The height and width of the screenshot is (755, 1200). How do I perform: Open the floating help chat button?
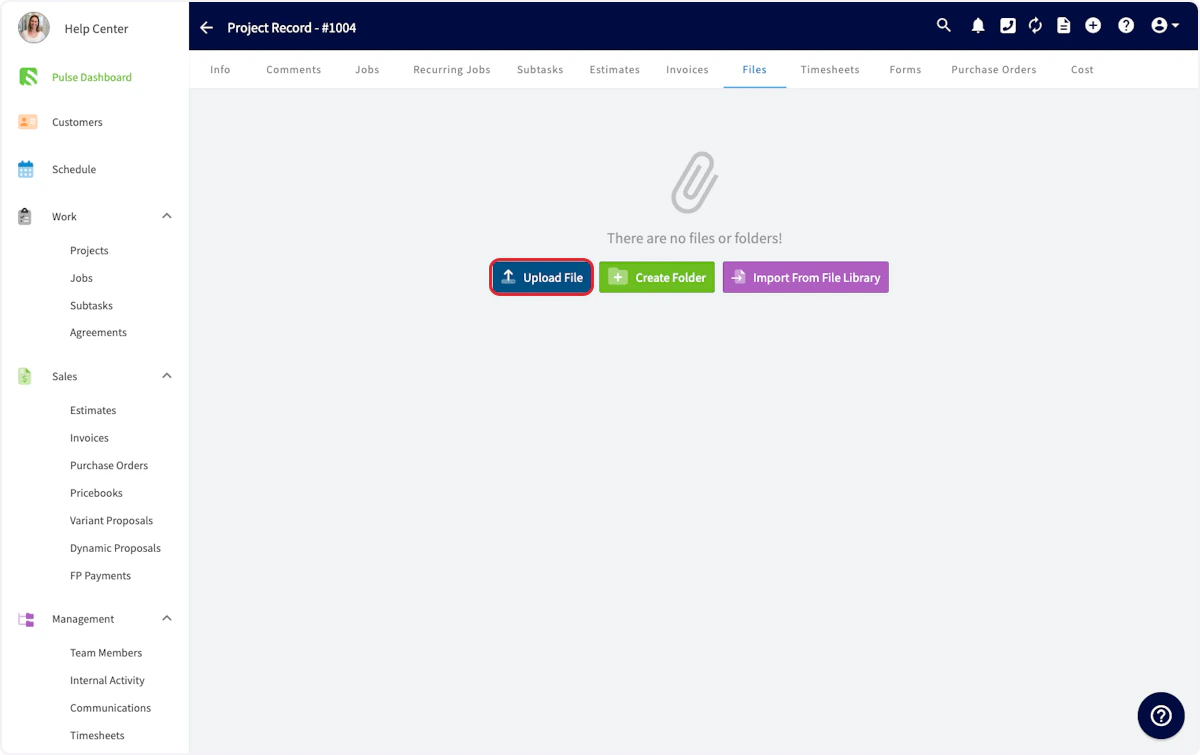[1161, 715]
